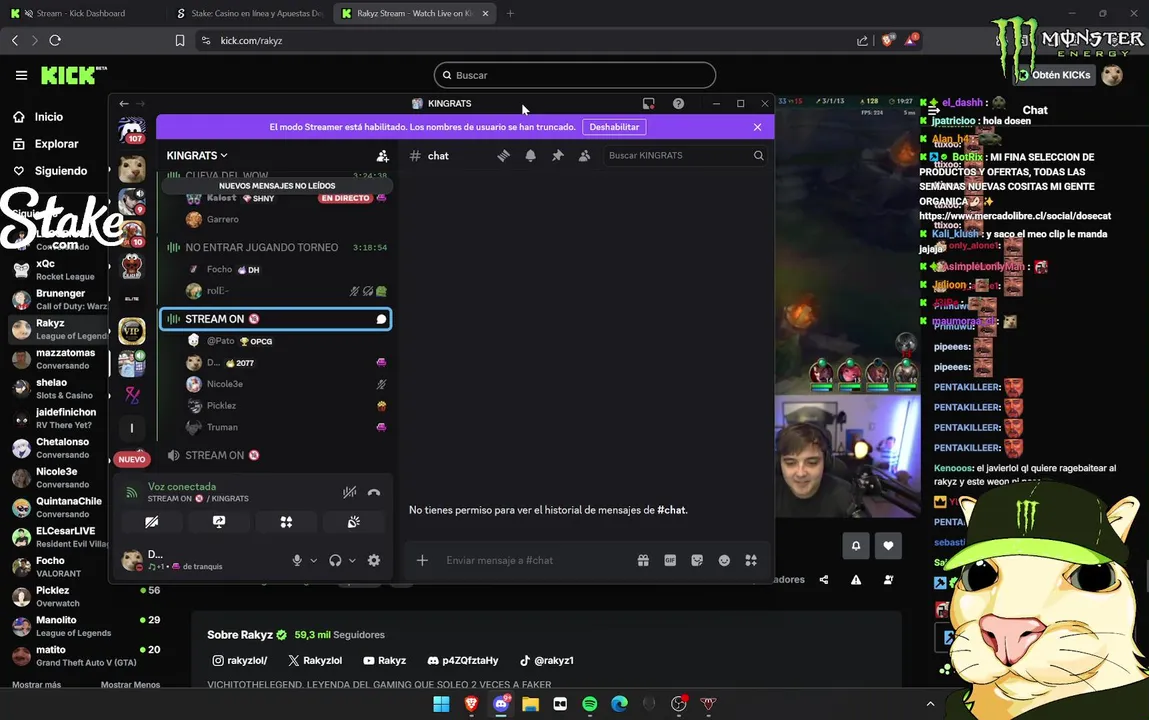Reload the kick.com/rakyz page
The width and height of the screenshot is (1149, 720).
(55, 41)
